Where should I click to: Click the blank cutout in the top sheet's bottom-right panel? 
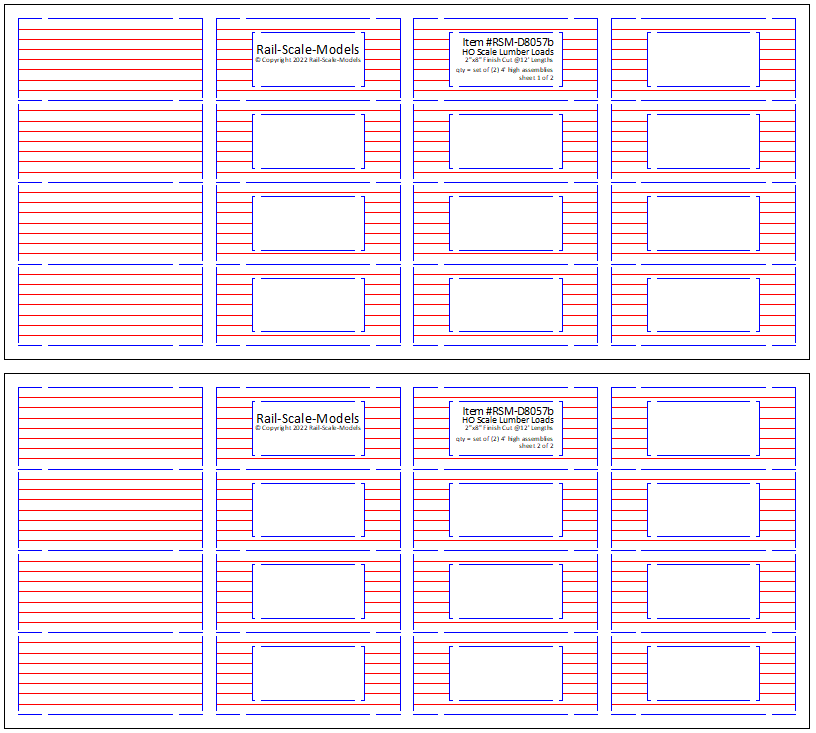(703, 305)
